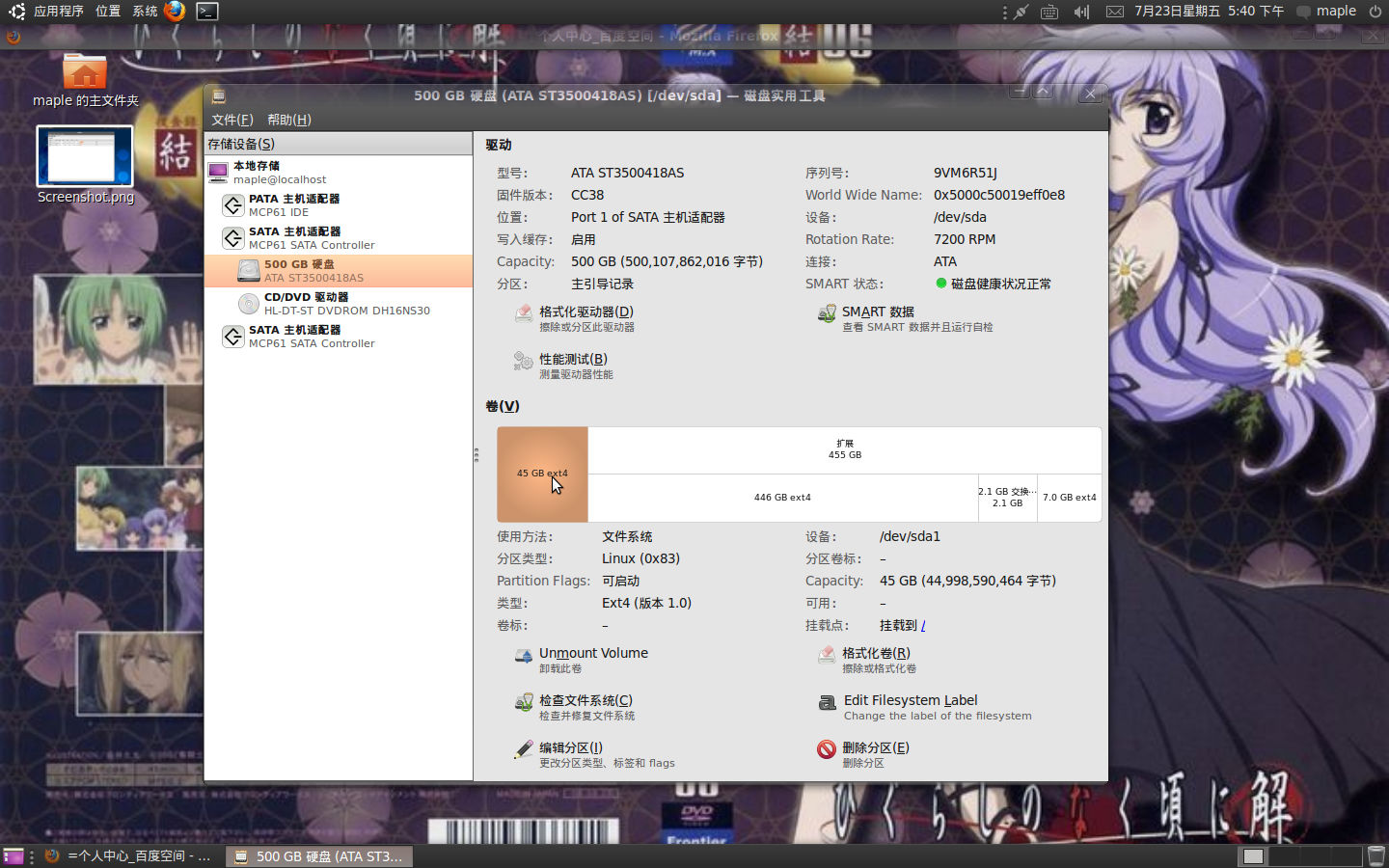1389x868 pixels.
Task: Click the Ext4 (版本 1.0) type value
Action: pyautogui.click(x=647, y=604)
